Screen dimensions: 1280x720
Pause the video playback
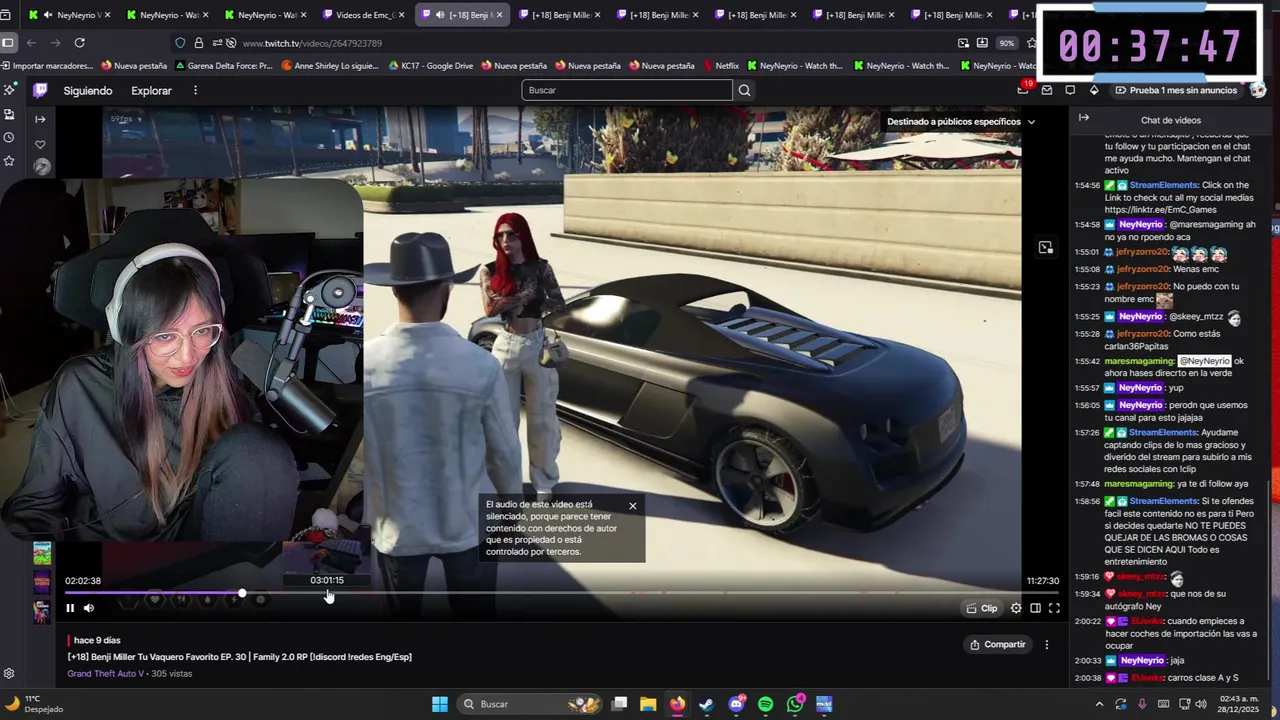[x=70, y=608]
